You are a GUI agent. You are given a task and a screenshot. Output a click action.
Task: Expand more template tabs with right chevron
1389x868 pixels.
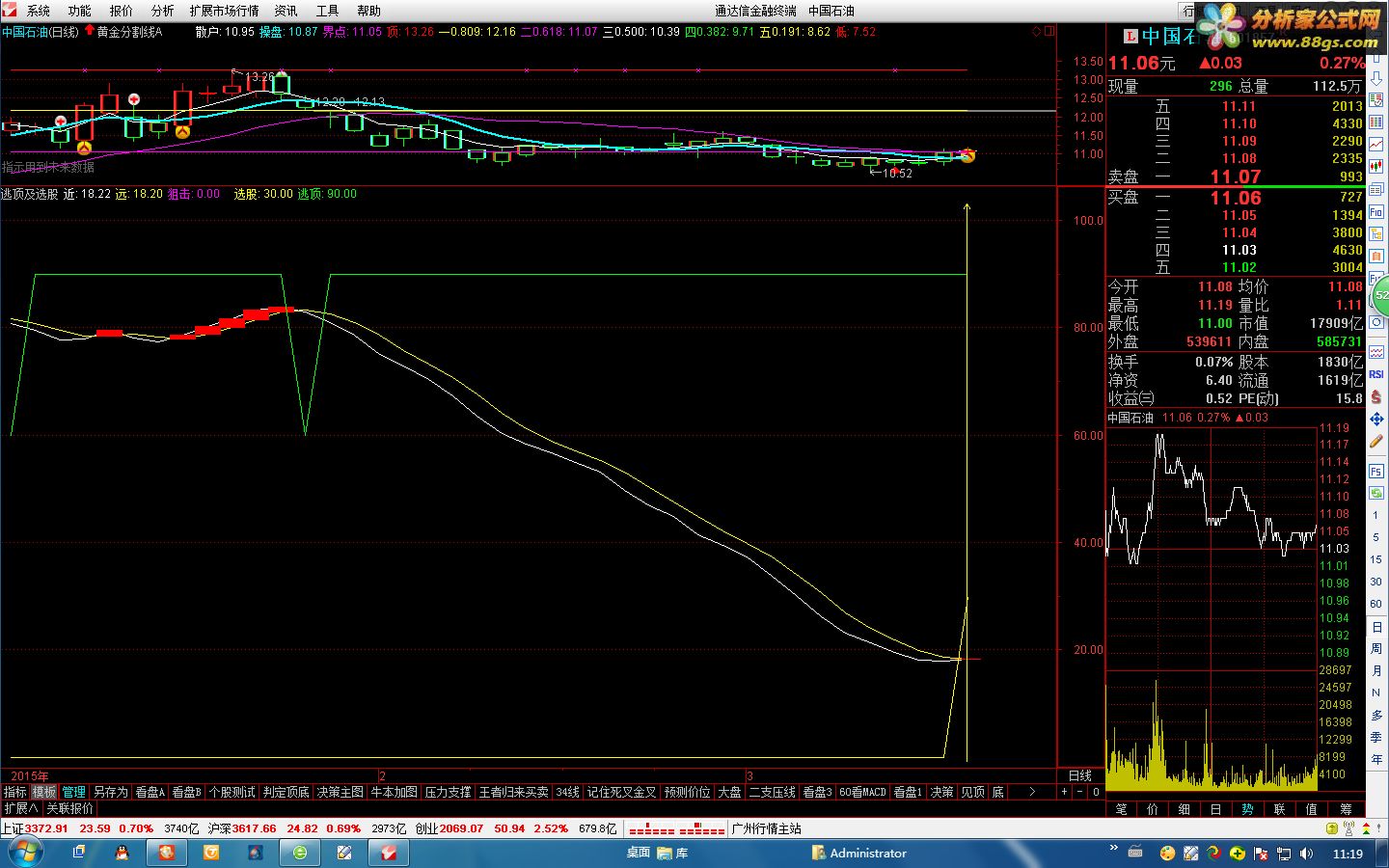(x=1032, y=792)
